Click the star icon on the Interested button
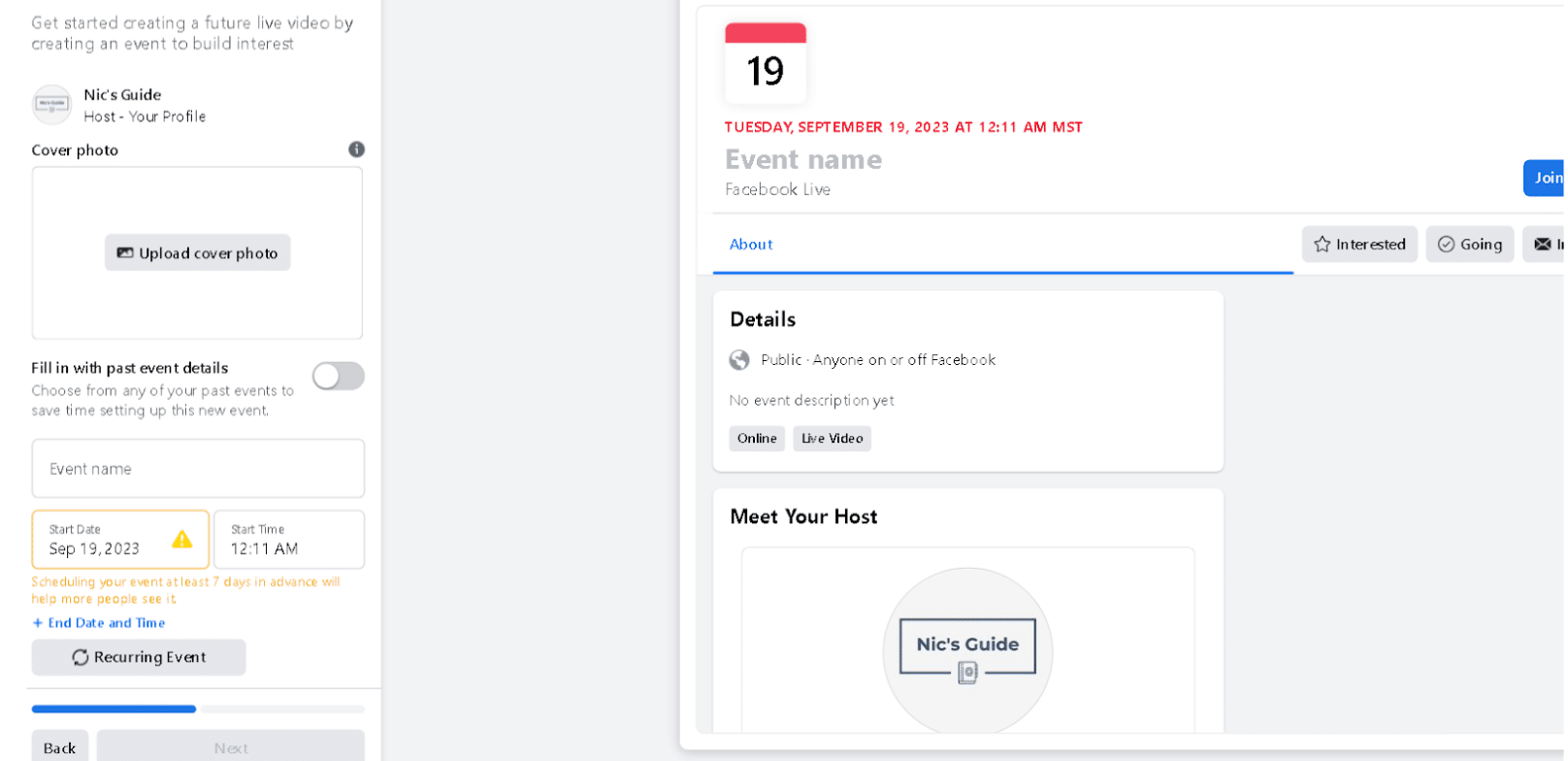Viewport: 1568px width, 761px height. [x=1322, y=245]
